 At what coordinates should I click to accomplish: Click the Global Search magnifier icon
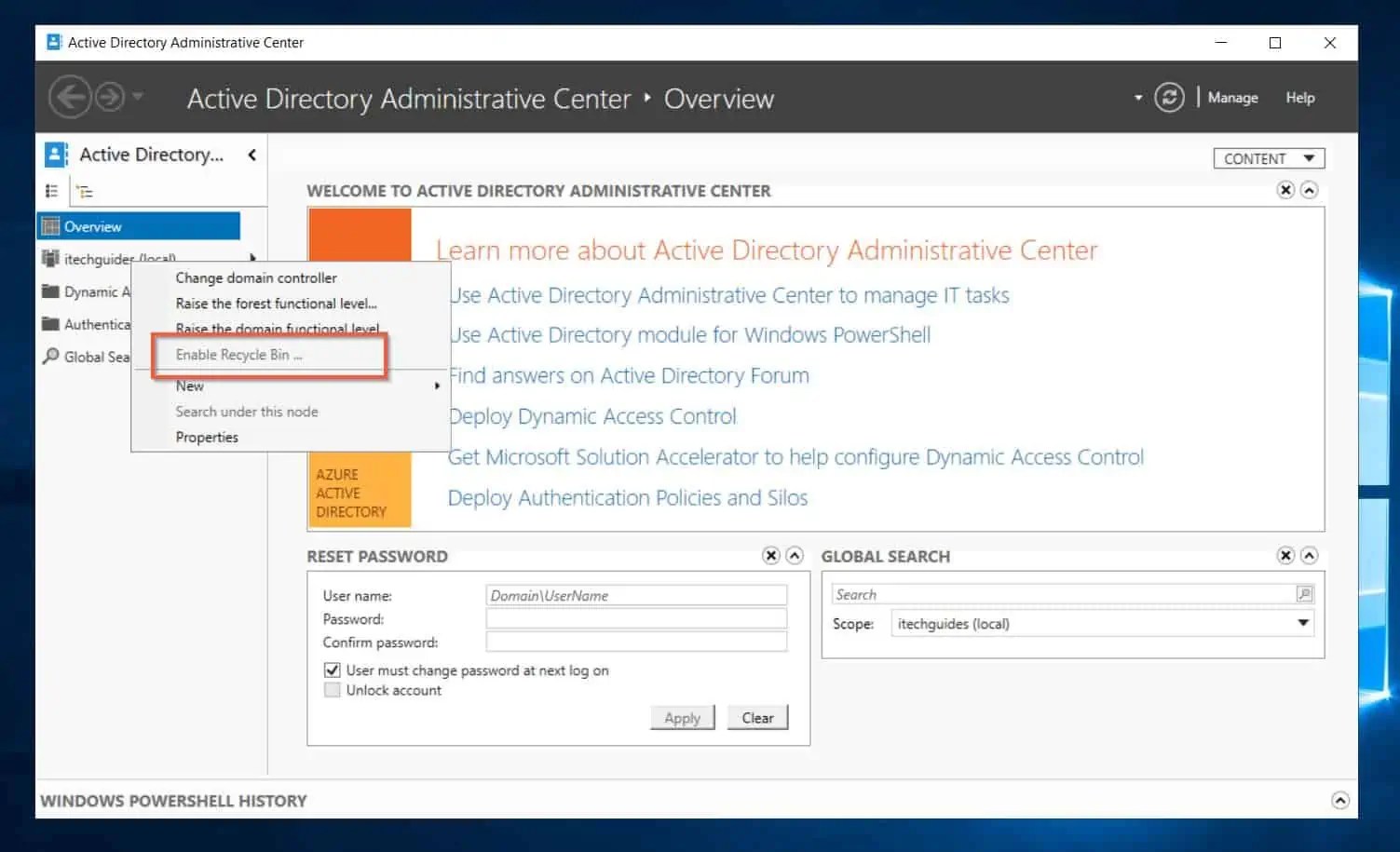49,357
